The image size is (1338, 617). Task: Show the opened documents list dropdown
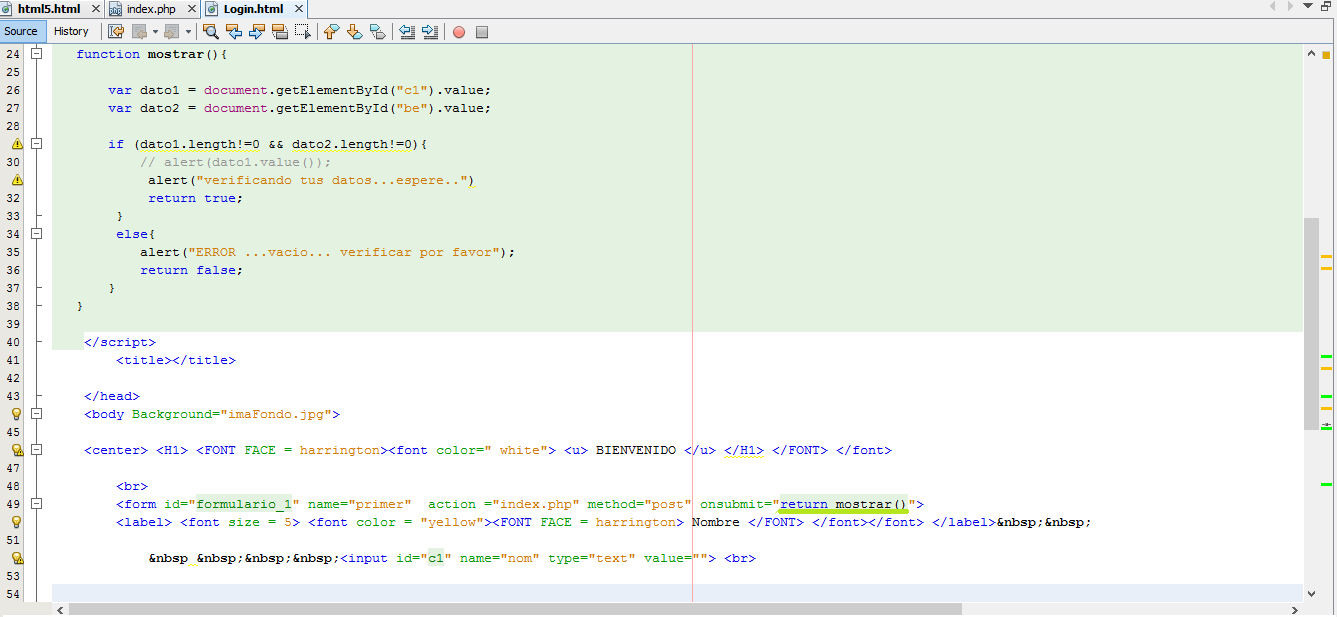(1308, 7)
